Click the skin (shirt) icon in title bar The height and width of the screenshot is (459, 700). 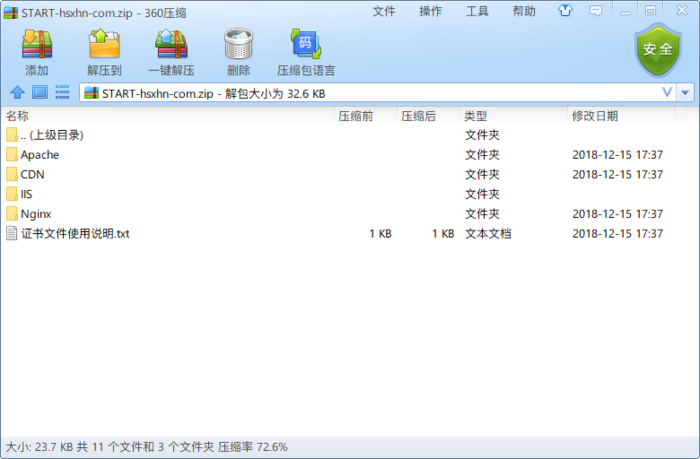coord(565,10)
